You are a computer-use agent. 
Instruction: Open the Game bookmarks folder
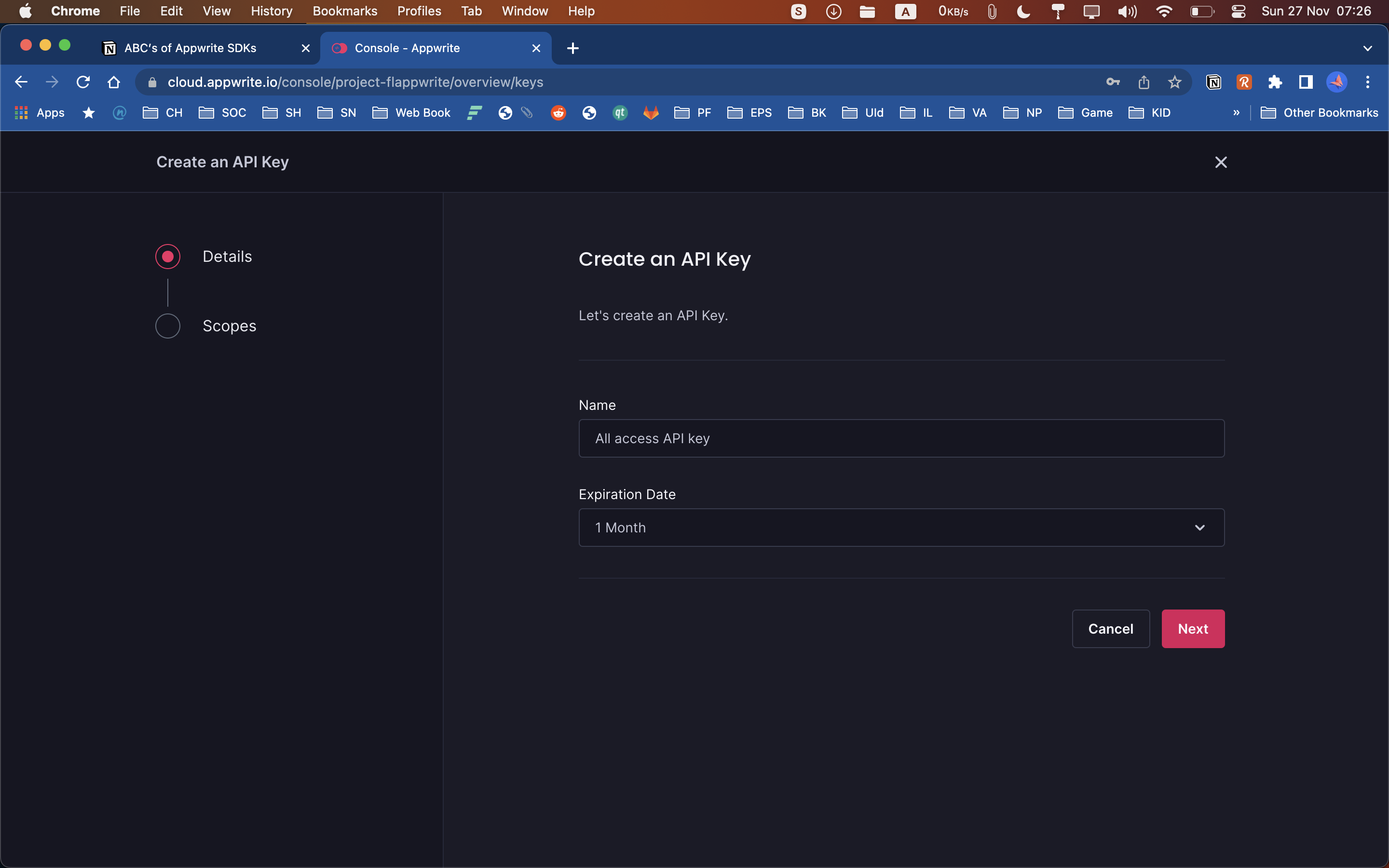click(x=1085, y=112)
